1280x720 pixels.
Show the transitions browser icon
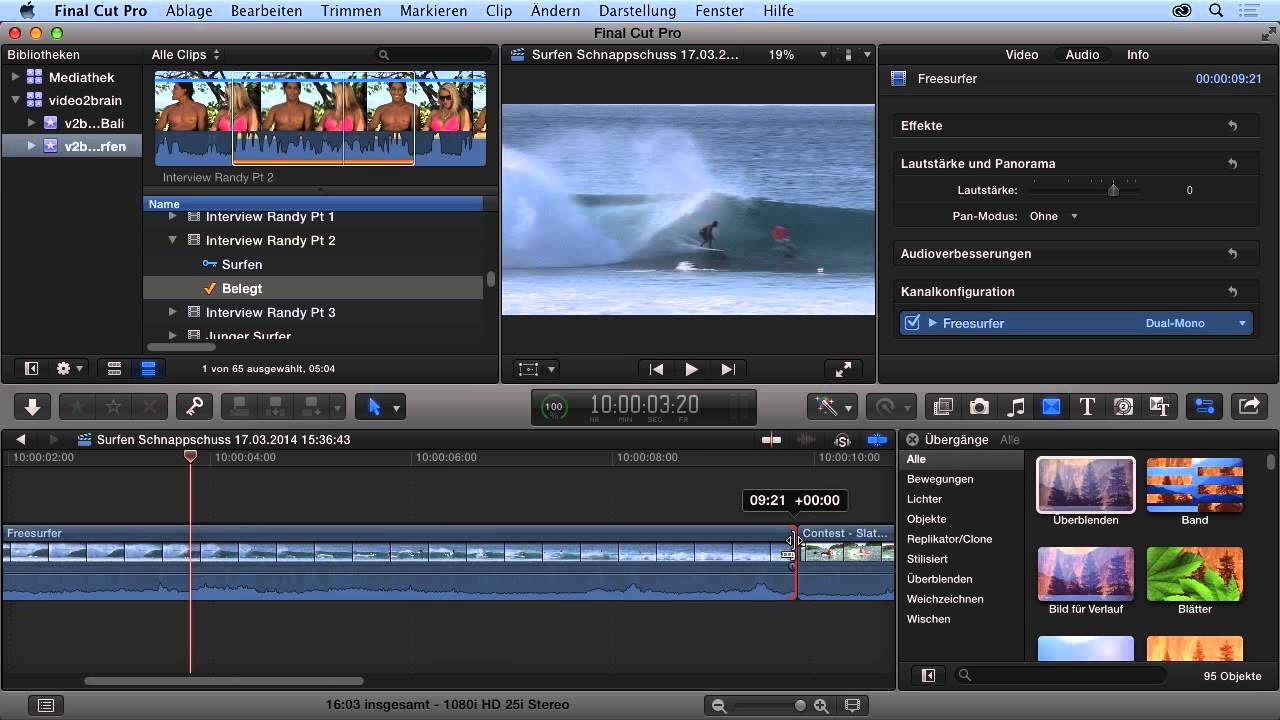pyautogui.click(x=1051, y=407)
